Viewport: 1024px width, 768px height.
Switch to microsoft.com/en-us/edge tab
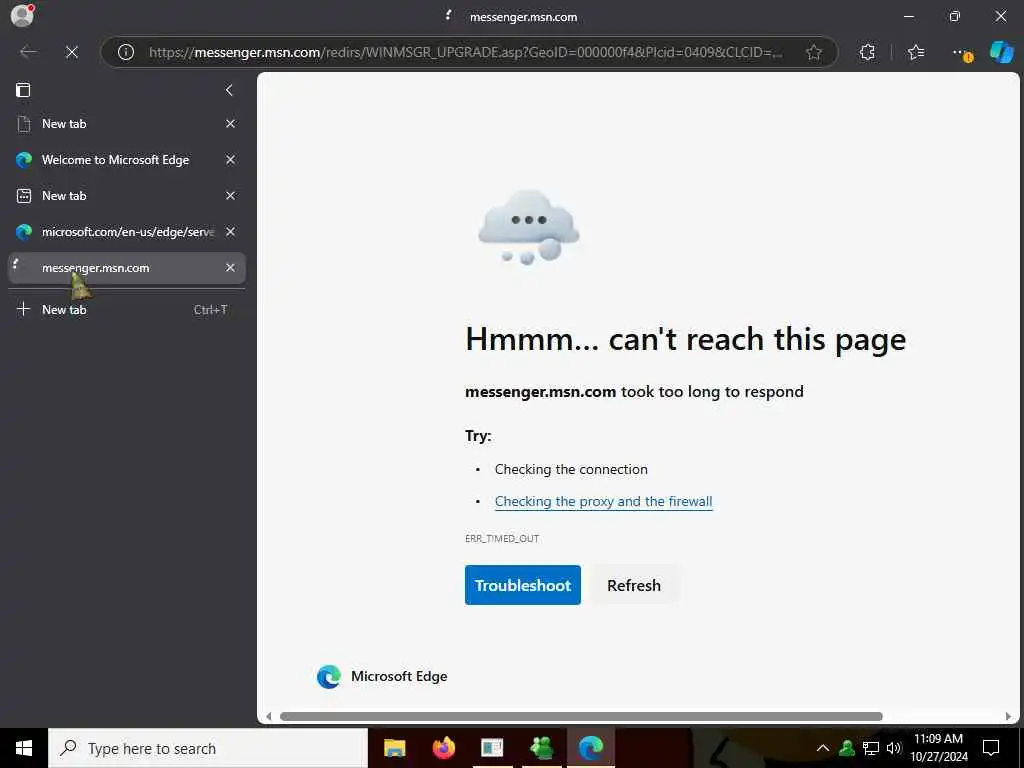(127, 232)
